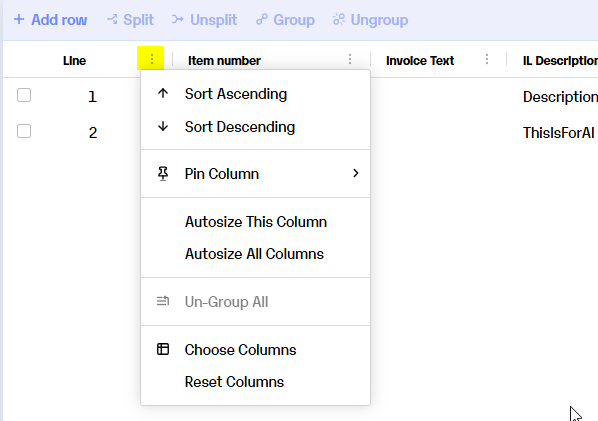Click the Group toolbar button
The height and width of the screenshot is (421, 598).
pyautogui.click(x=285, y=19)
